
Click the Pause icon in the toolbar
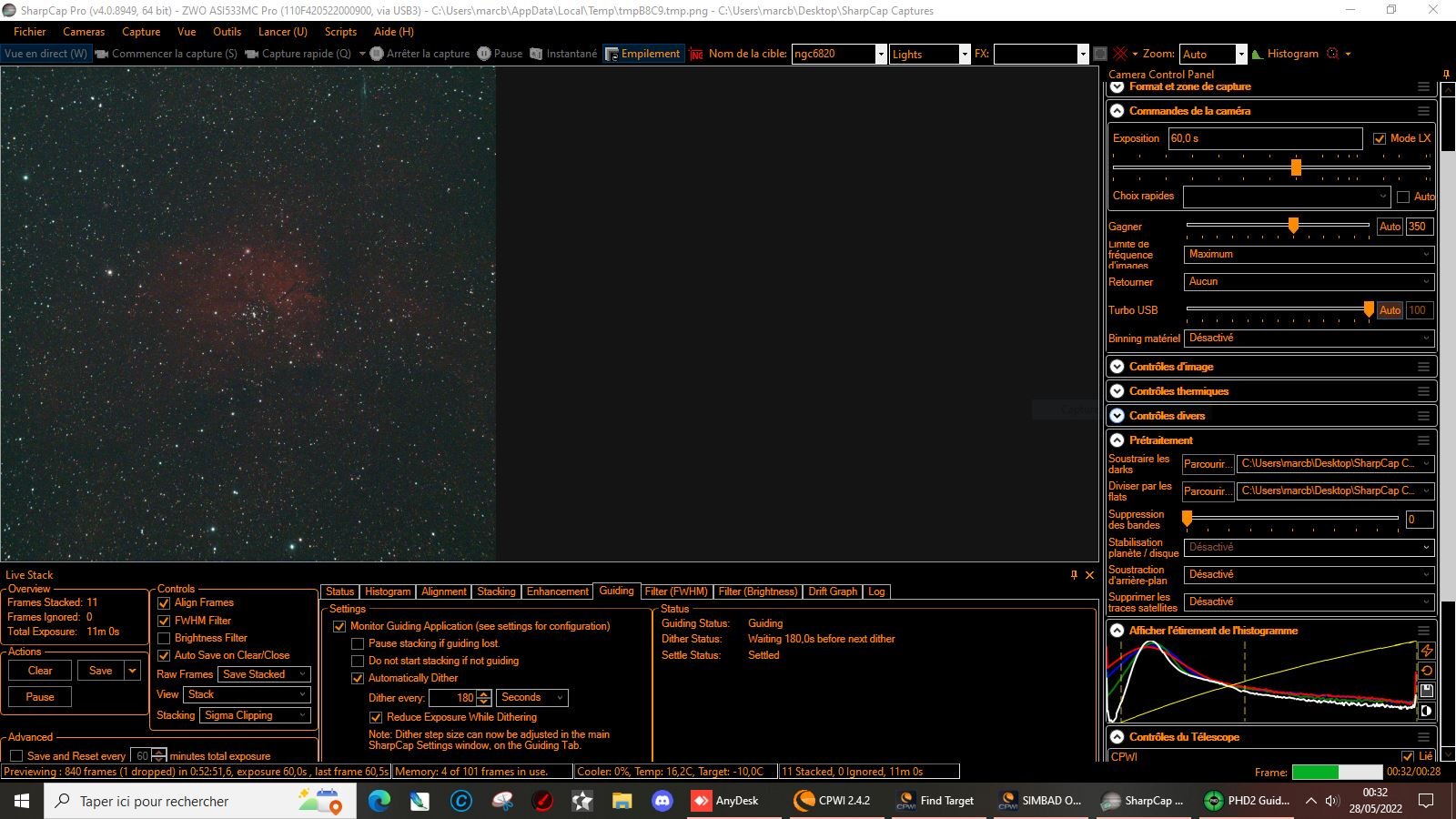tap(484, 54)
